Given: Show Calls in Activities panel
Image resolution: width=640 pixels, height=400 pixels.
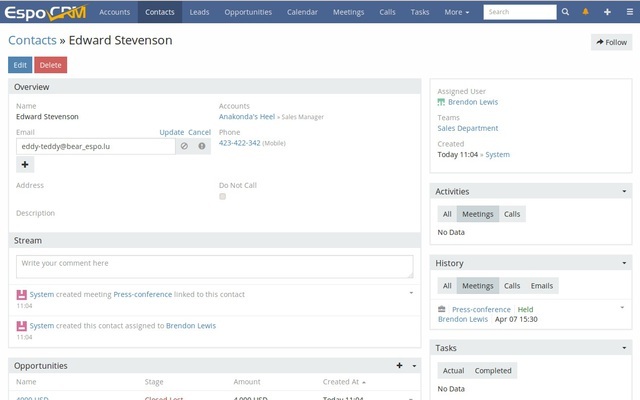Looking at the screenshot, I should pyautogui.click(x=511, y=214).
